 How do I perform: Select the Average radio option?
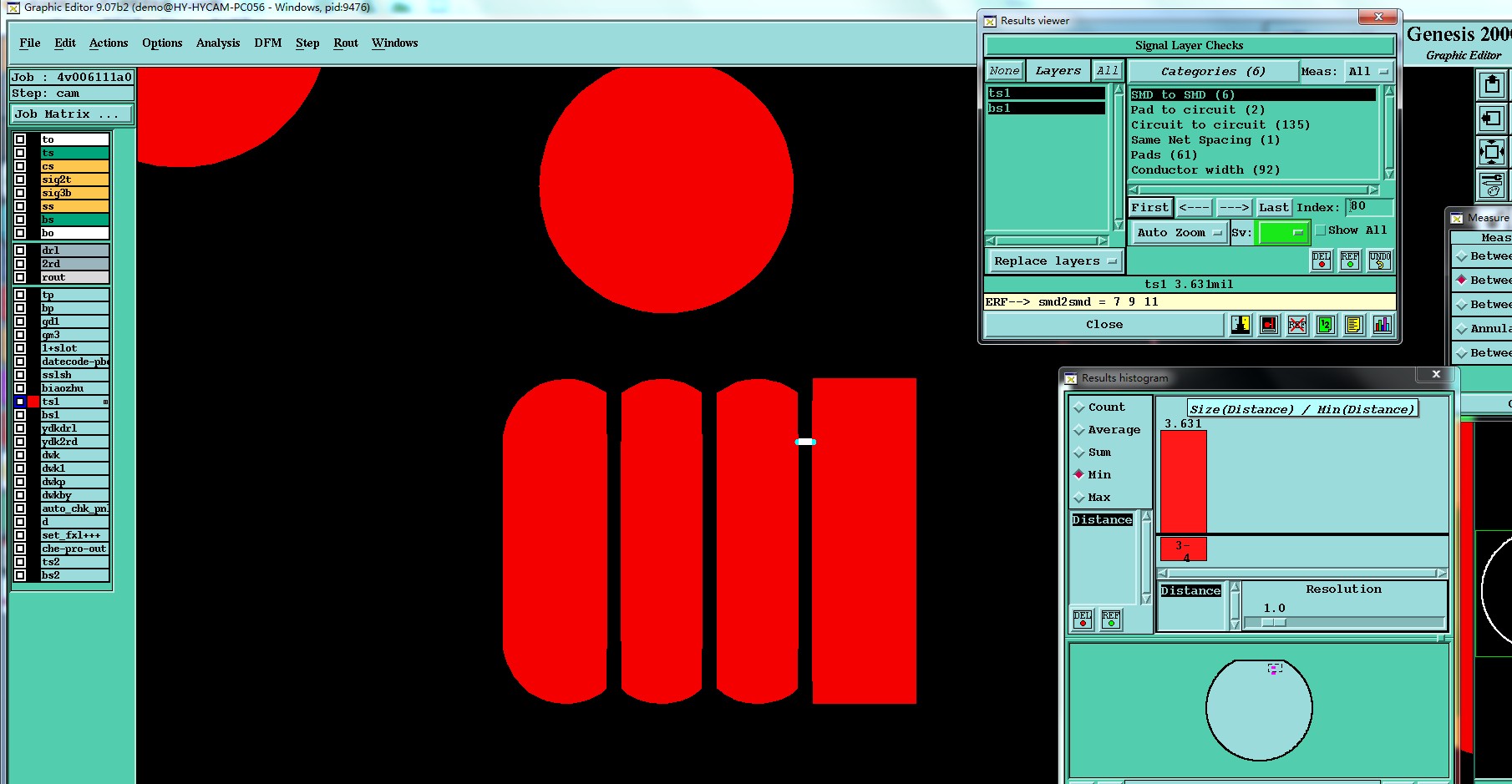[1079, 430]
